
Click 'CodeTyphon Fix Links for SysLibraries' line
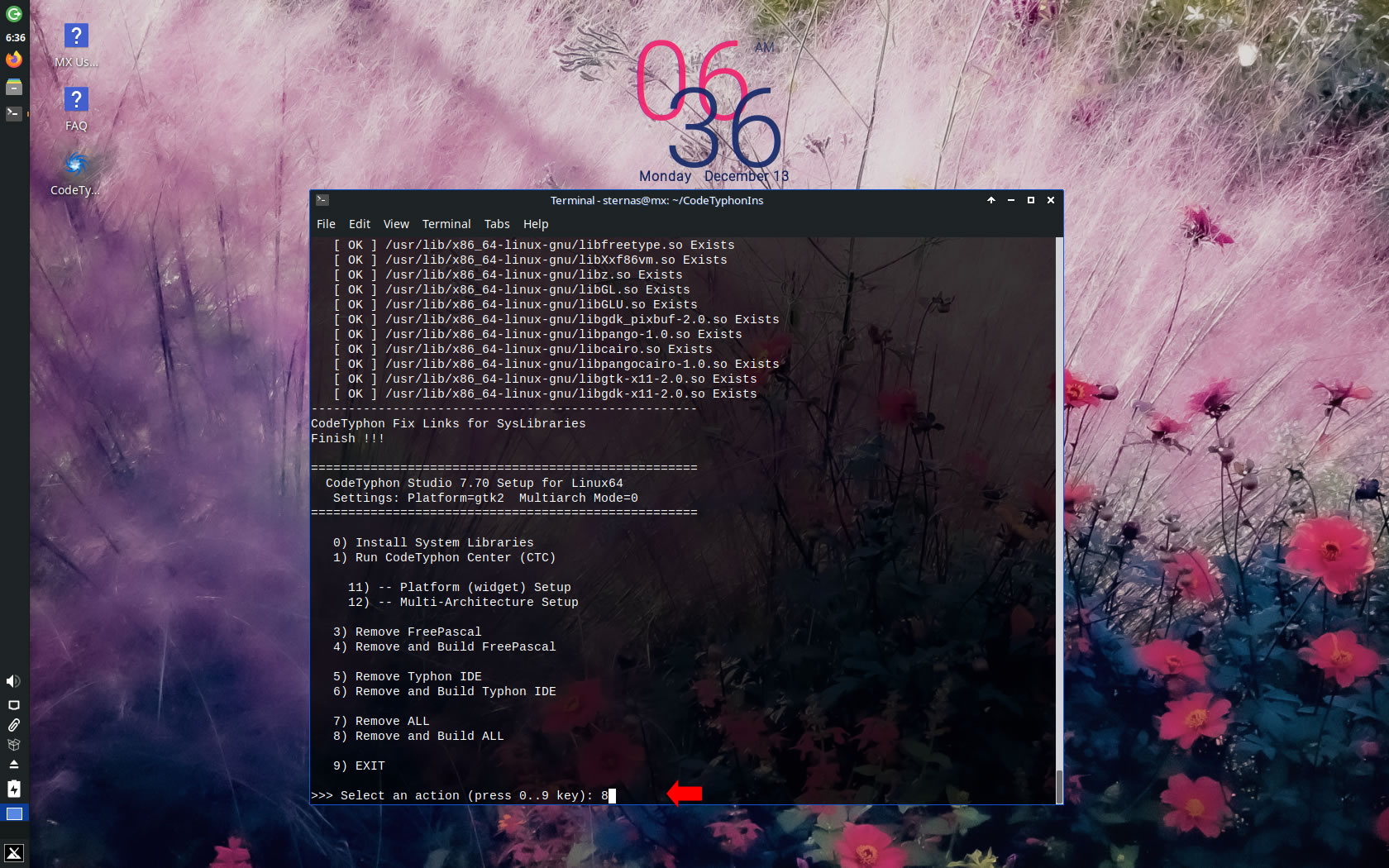tap(448, 424)
